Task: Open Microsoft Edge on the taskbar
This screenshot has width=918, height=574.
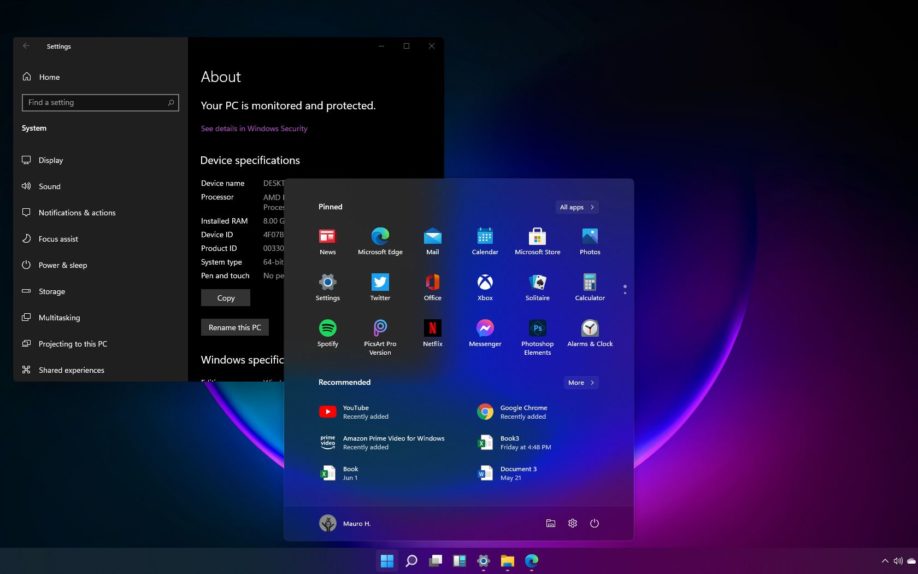Action: pos(531,561)
